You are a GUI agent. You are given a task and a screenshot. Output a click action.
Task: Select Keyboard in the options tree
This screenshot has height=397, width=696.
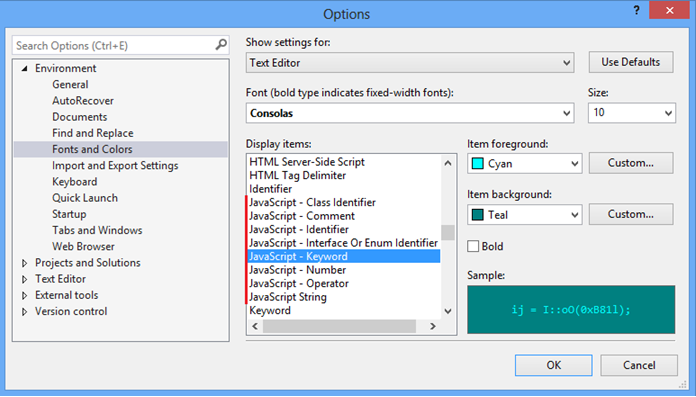(75, 182)
